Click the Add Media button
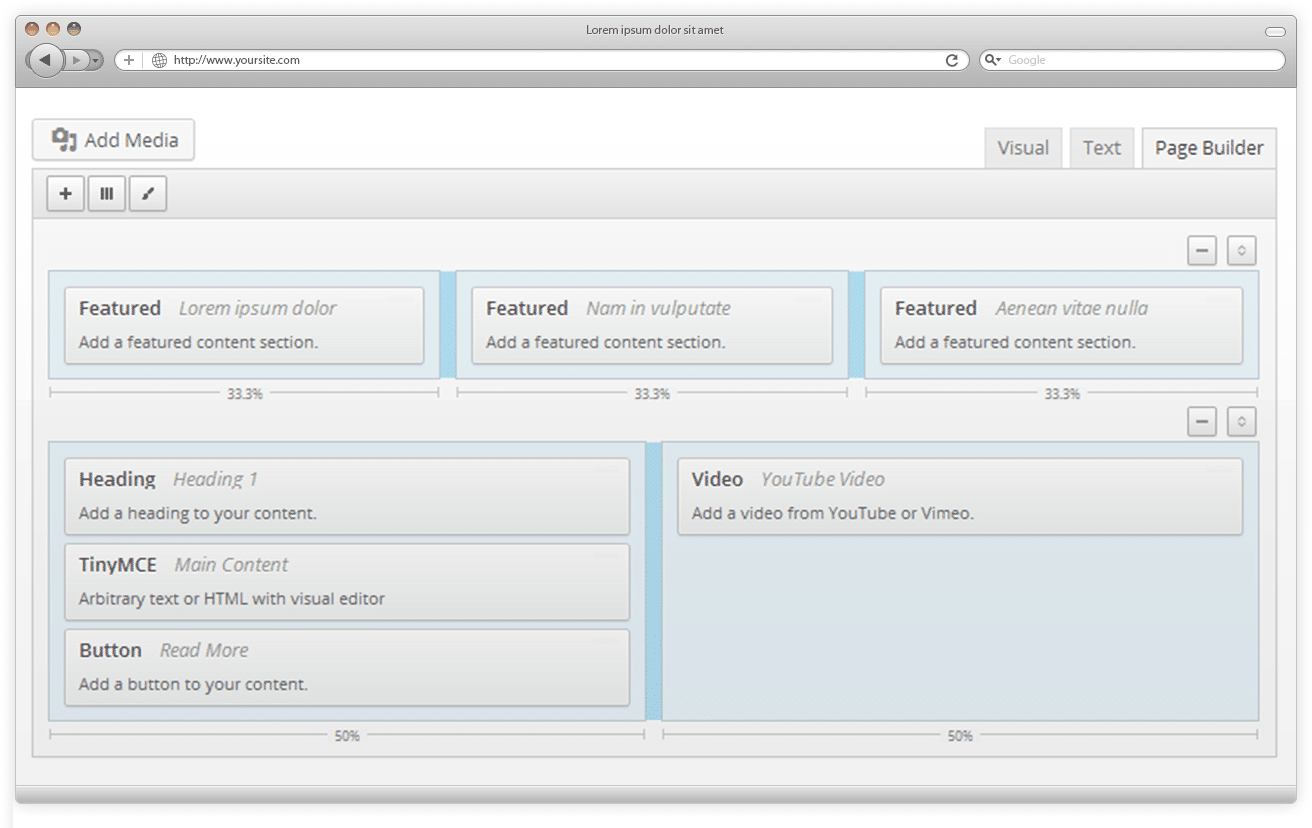1312x828 pixels. (114, 140)
